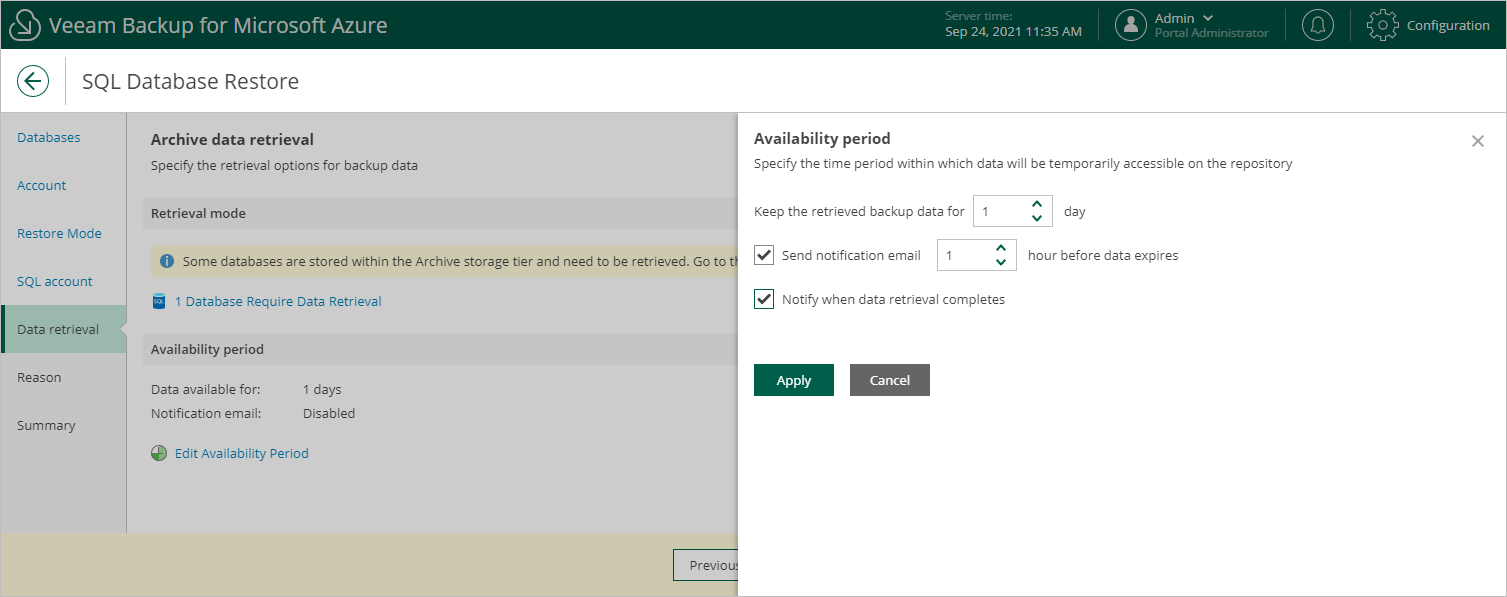
Task: Expand the Admin account dropdown
Action: pos(1209,18)
